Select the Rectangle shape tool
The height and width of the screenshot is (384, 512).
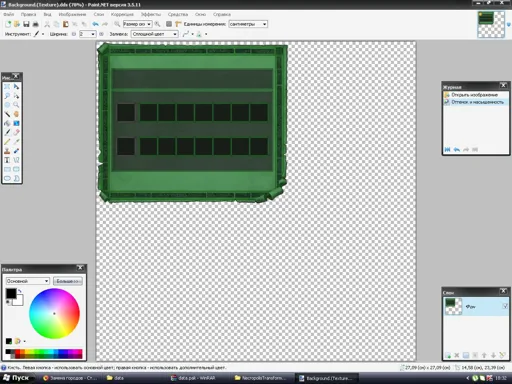(x=7, y=169)
